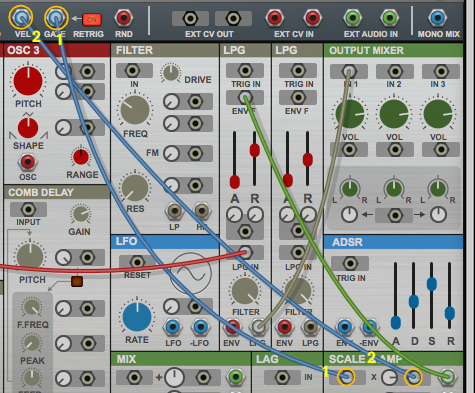475x393 pixels.
Task: Click the red OSC output jack in OSC 3
Action: coord(27,162)
